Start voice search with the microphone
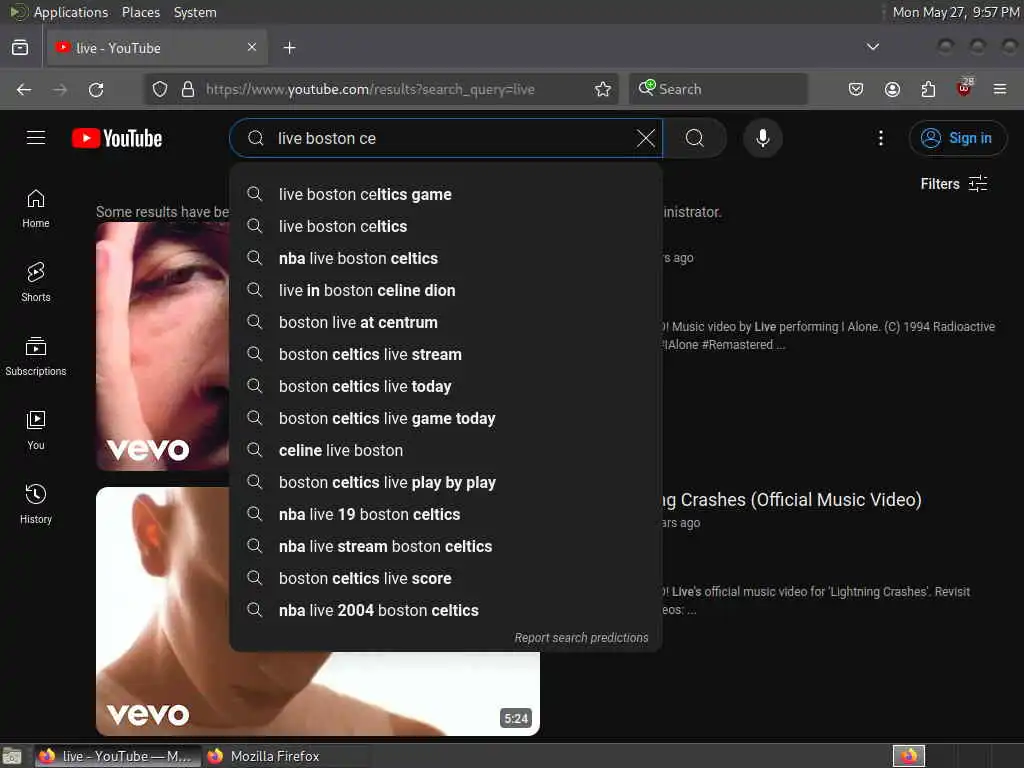The height and width of the screenshot is (768, 1024). point(762,138)
